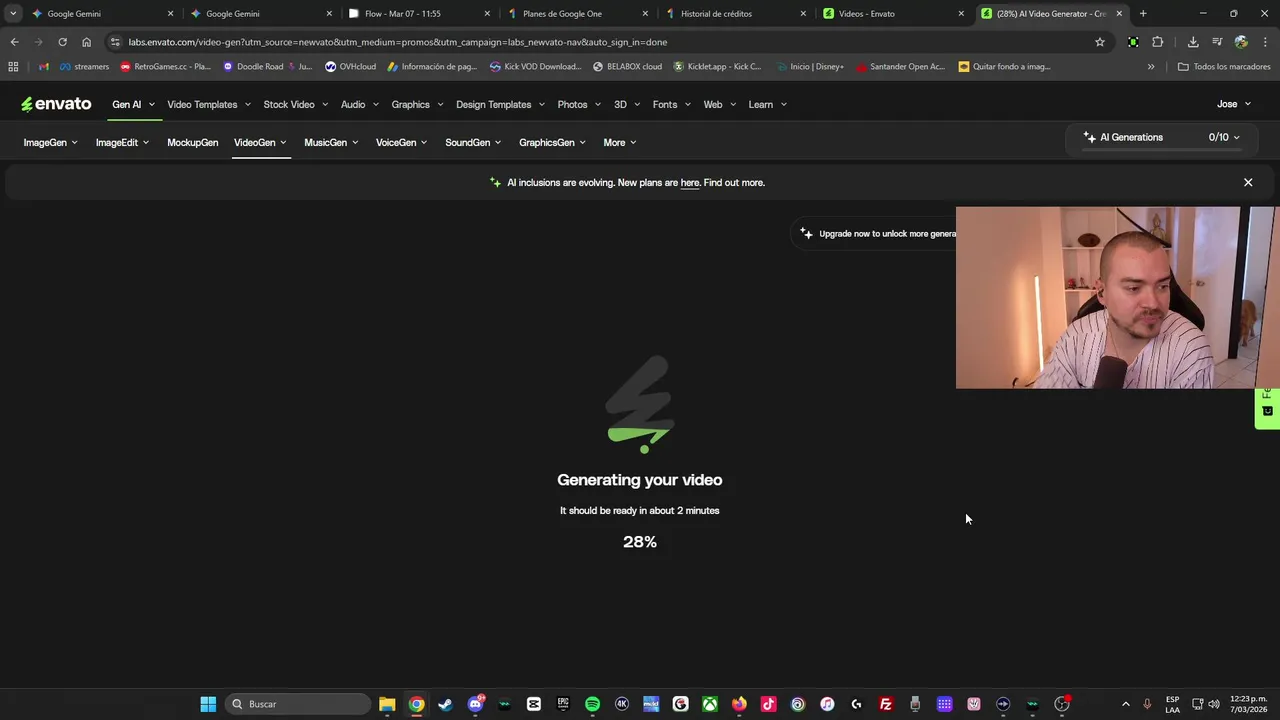
Task: Open the Learn dropdown
Action: (x=767, y=104)
